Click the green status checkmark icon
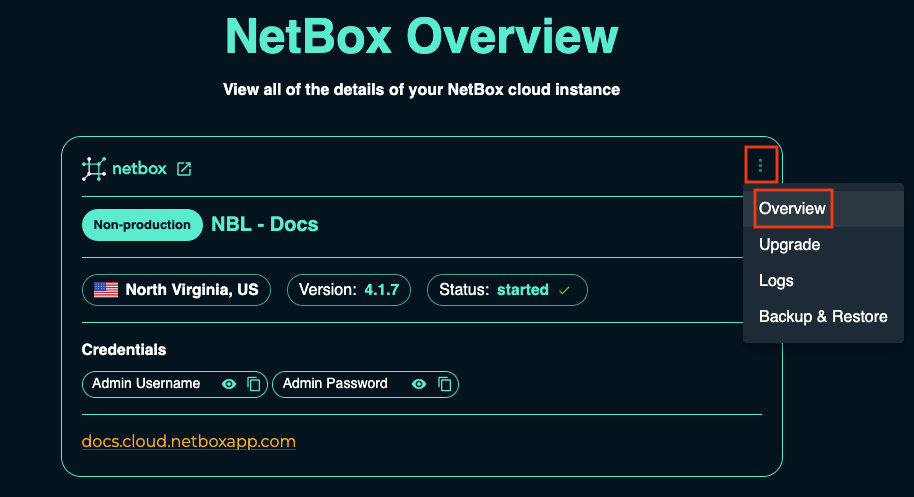914x497 pixels. click(x=565, y=290)
